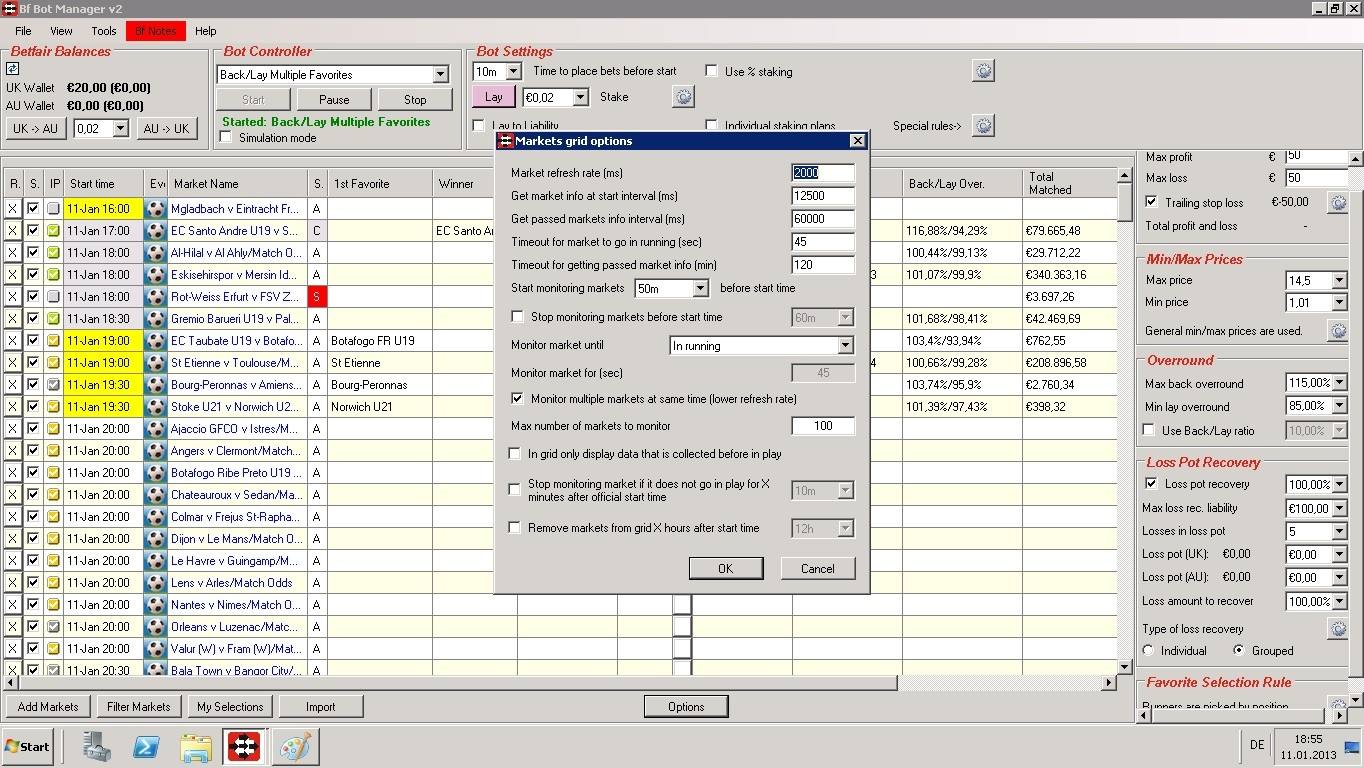Click the refresh balances icon under Betfair Balances
This screenshot has height=768, width=1364.
[x=12, y=69]
